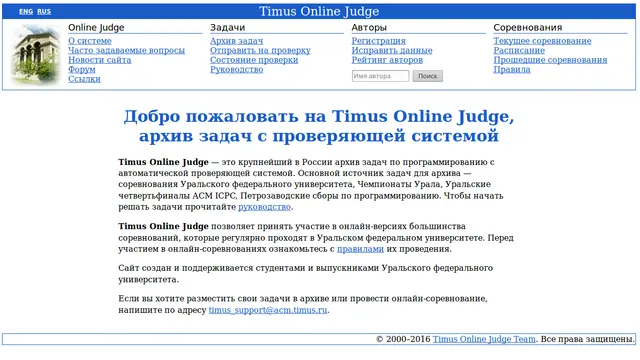Click the university building logo image
The height and width of the screenshot is (360, 640).
pos(36,54)
